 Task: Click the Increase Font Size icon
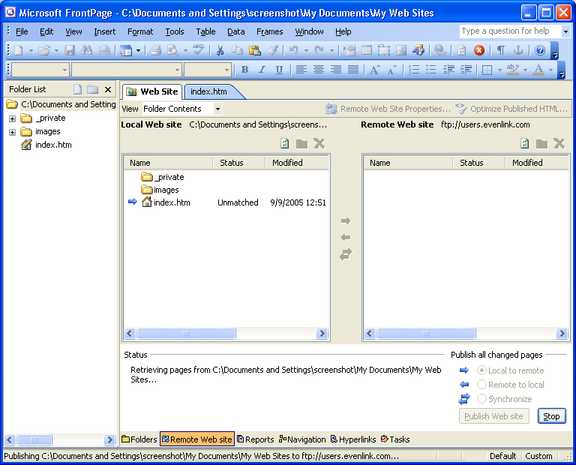click(374, 69)
